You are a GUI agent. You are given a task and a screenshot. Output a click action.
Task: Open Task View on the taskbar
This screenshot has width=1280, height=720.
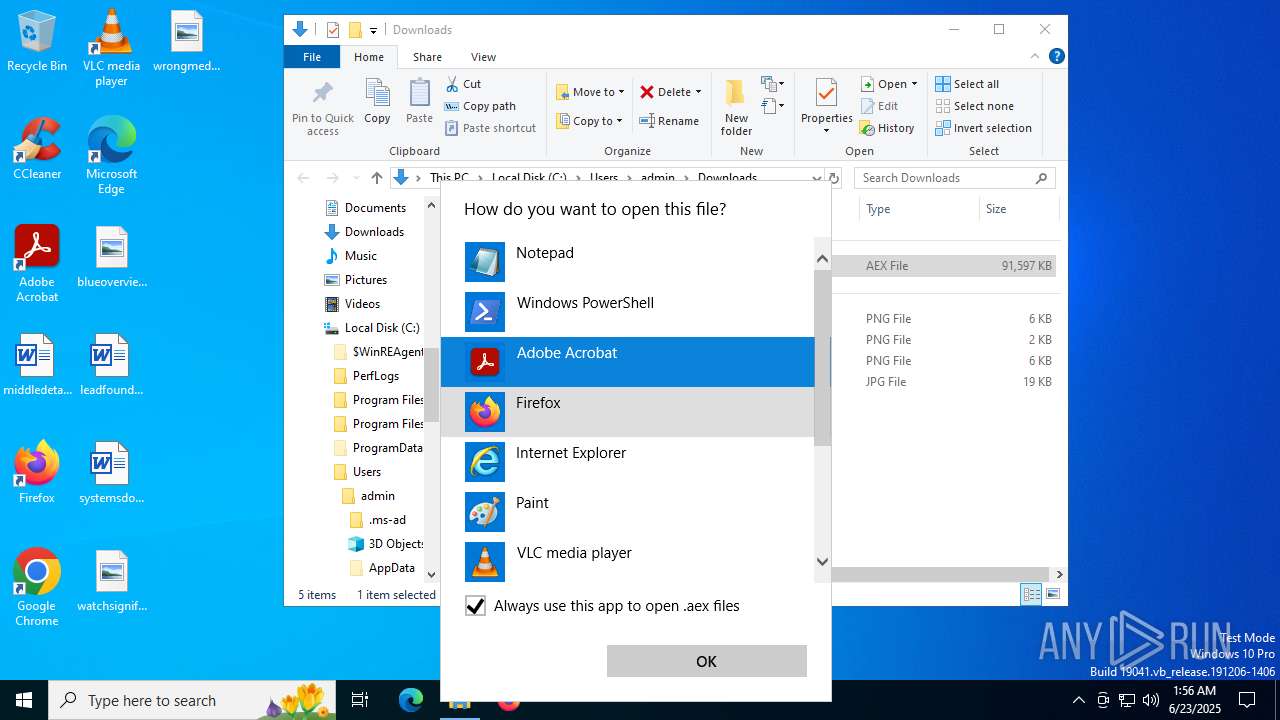(x=360, y=700)
